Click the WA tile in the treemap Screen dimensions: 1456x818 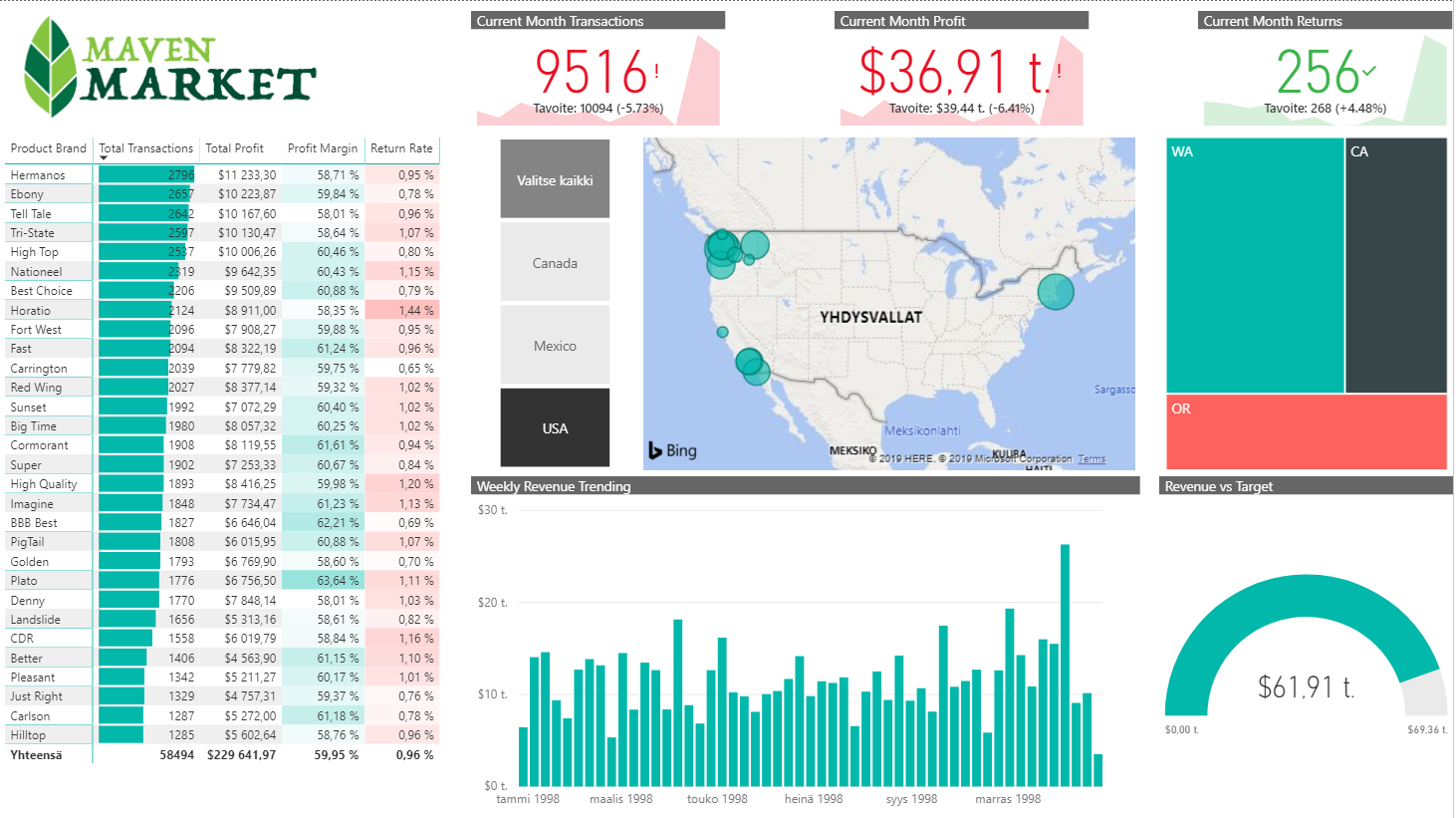(1255, 265)
